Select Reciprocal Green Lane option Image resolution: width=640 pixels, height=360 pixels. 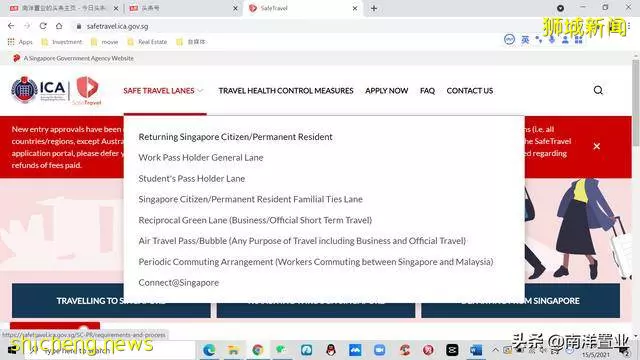click(255, 220)
